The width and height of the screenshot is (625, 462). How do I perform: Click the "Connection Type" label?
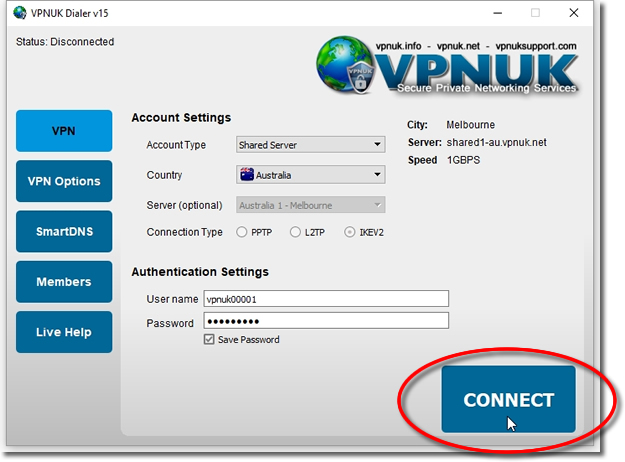click(185, 232)
